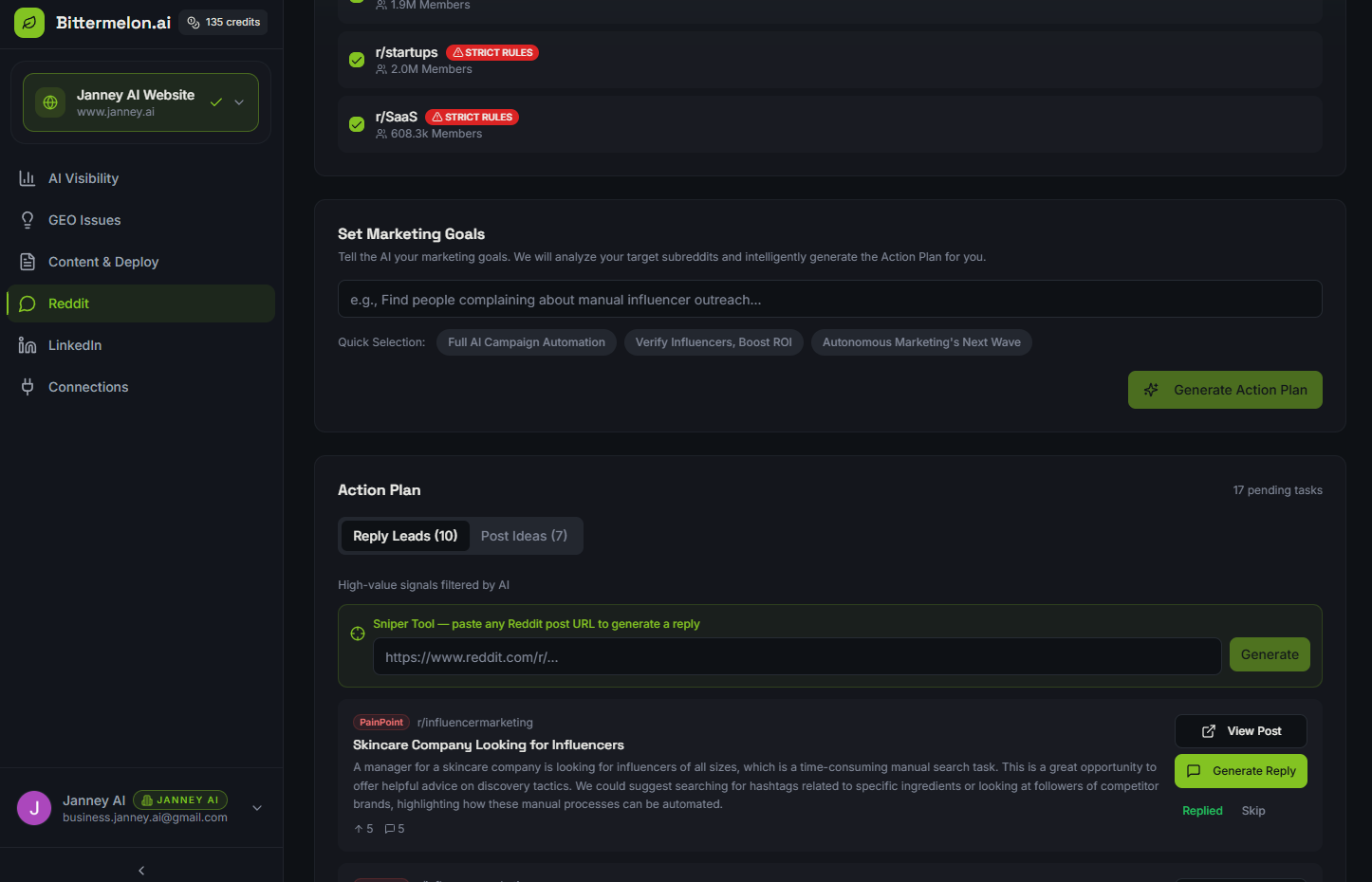
Task: Click the purple J user avatar
Action: [34, 808]
